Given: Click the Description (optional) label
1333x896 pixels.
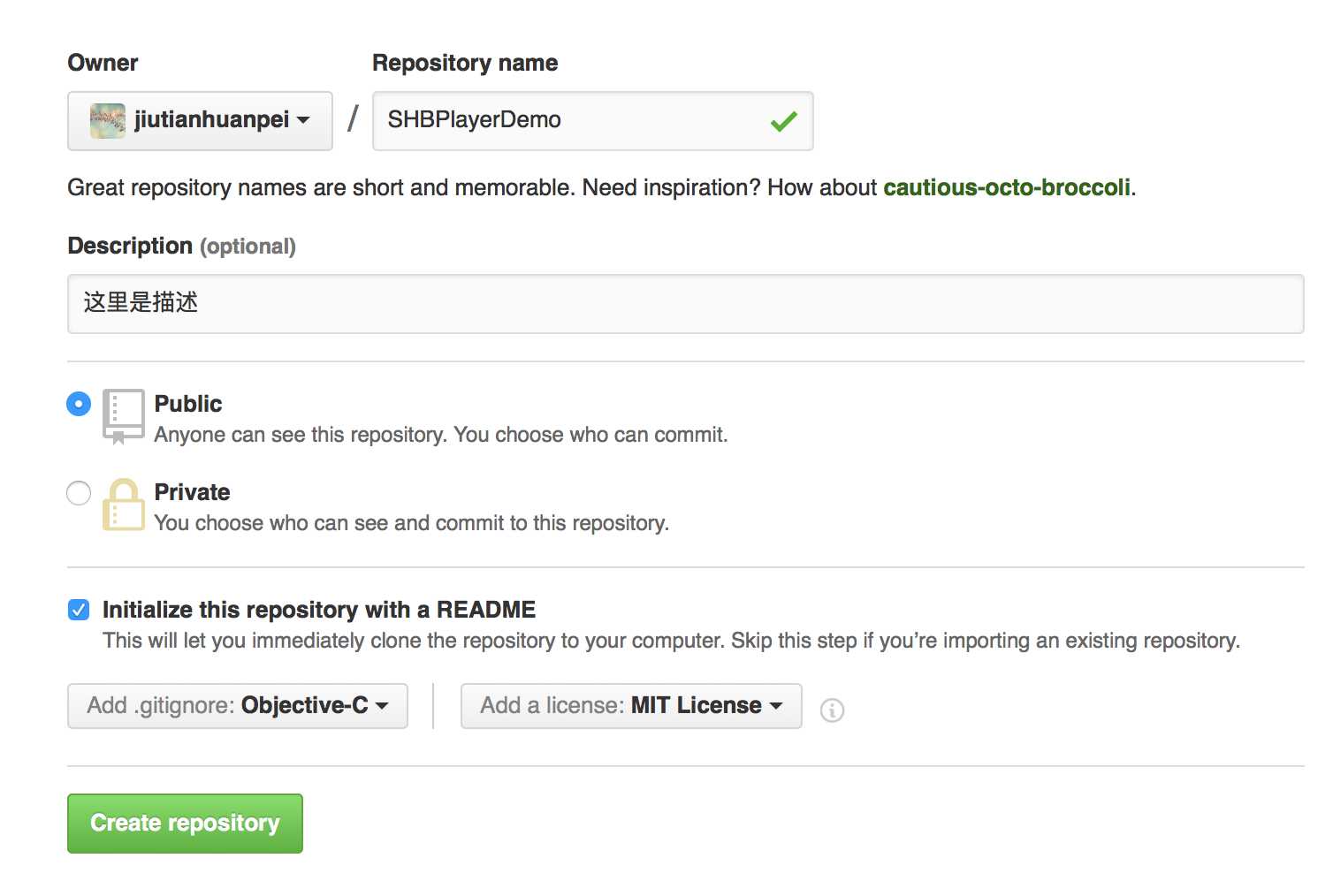Looking at the screenshot, I should coord(181,246).
